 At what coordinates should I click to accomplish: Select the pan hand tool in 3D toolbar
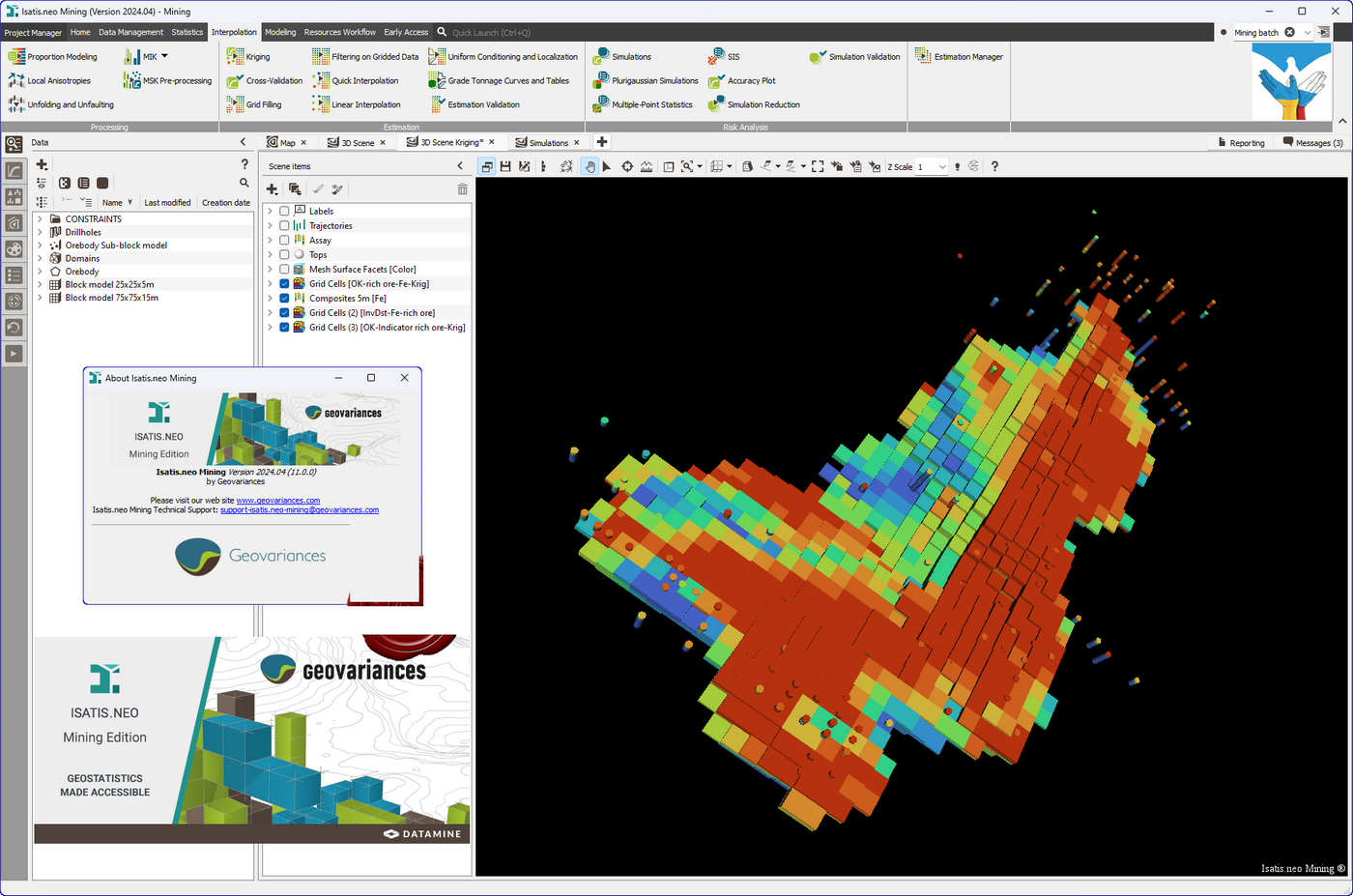(x=590, y=166)
